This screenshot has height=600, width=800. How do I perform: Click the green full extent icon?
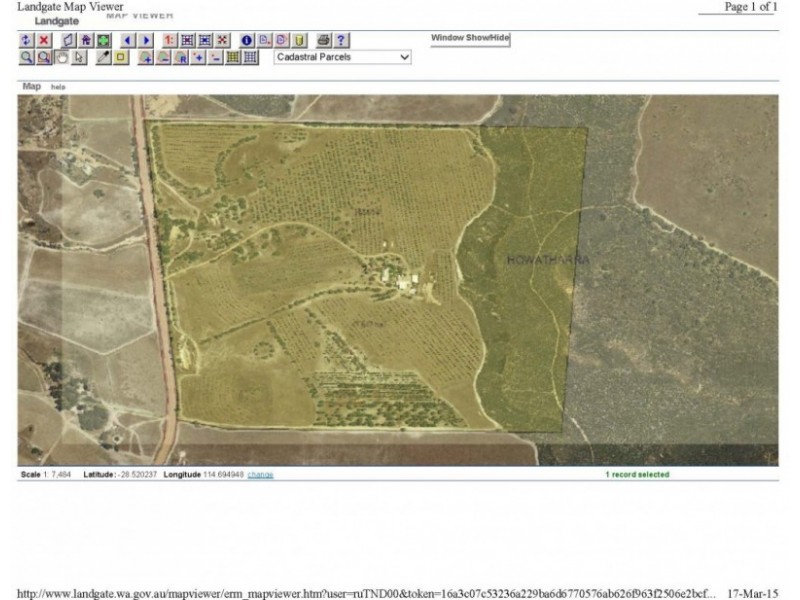coord(104,40)
